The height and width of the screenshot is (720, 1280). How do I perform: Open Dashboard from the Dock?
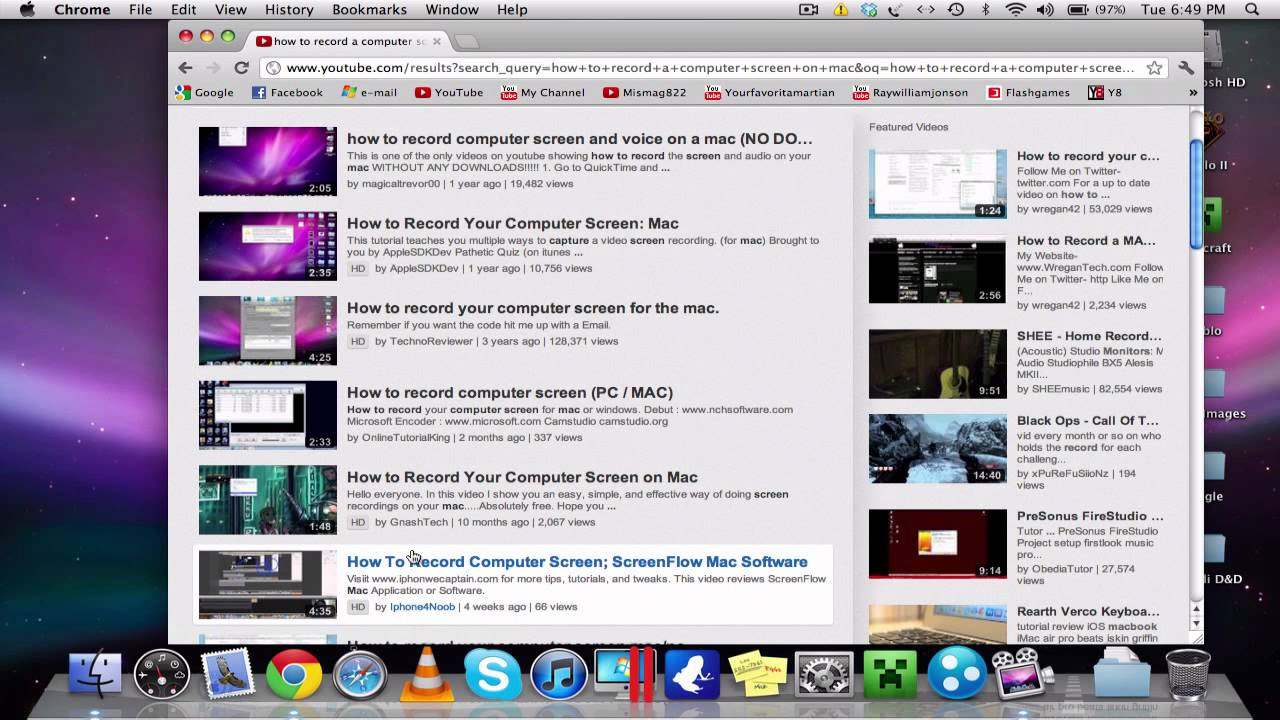(x=162, y=675)
